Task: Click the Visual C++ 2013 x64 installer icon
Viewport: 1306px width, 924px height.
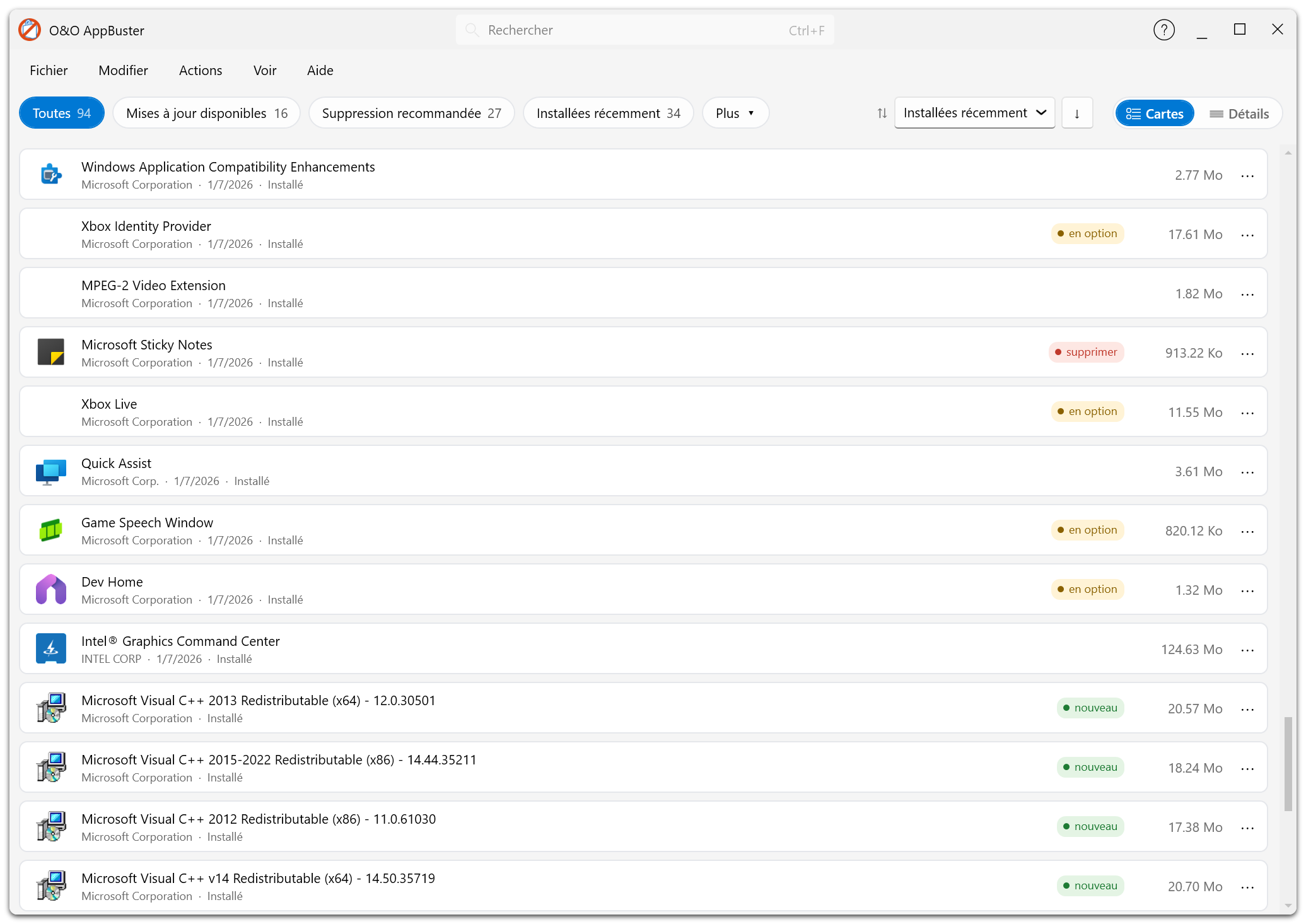Action: point(51,708)
